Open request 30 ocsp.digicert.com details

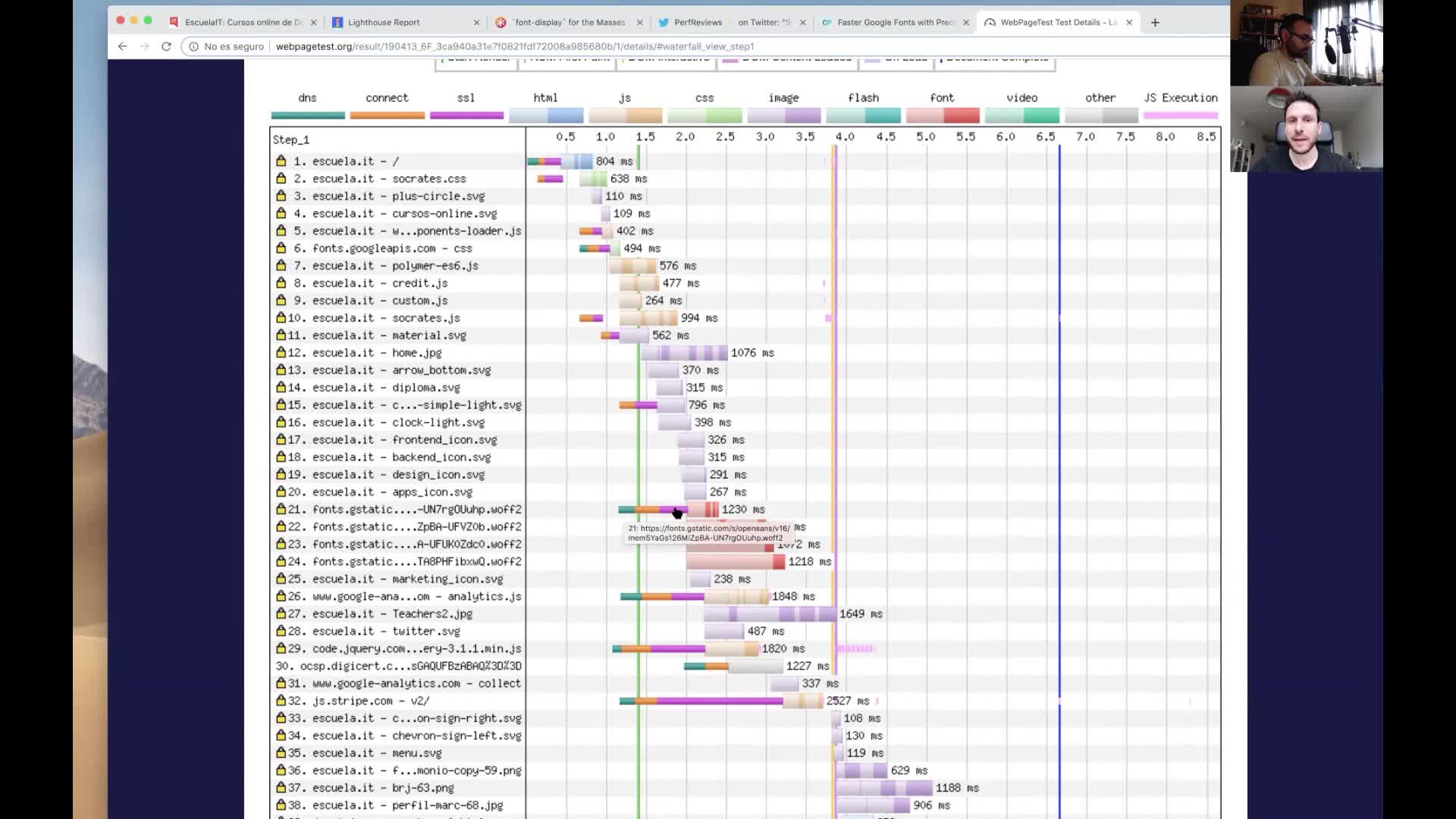(399, 666)
